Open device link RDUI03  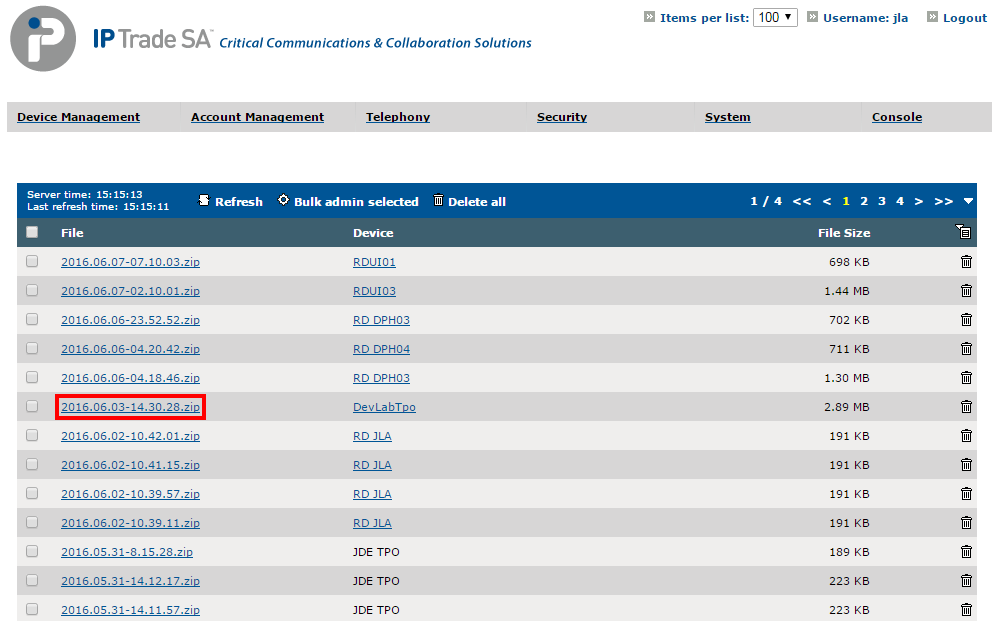pyautogui.click(x=374, y=291)
